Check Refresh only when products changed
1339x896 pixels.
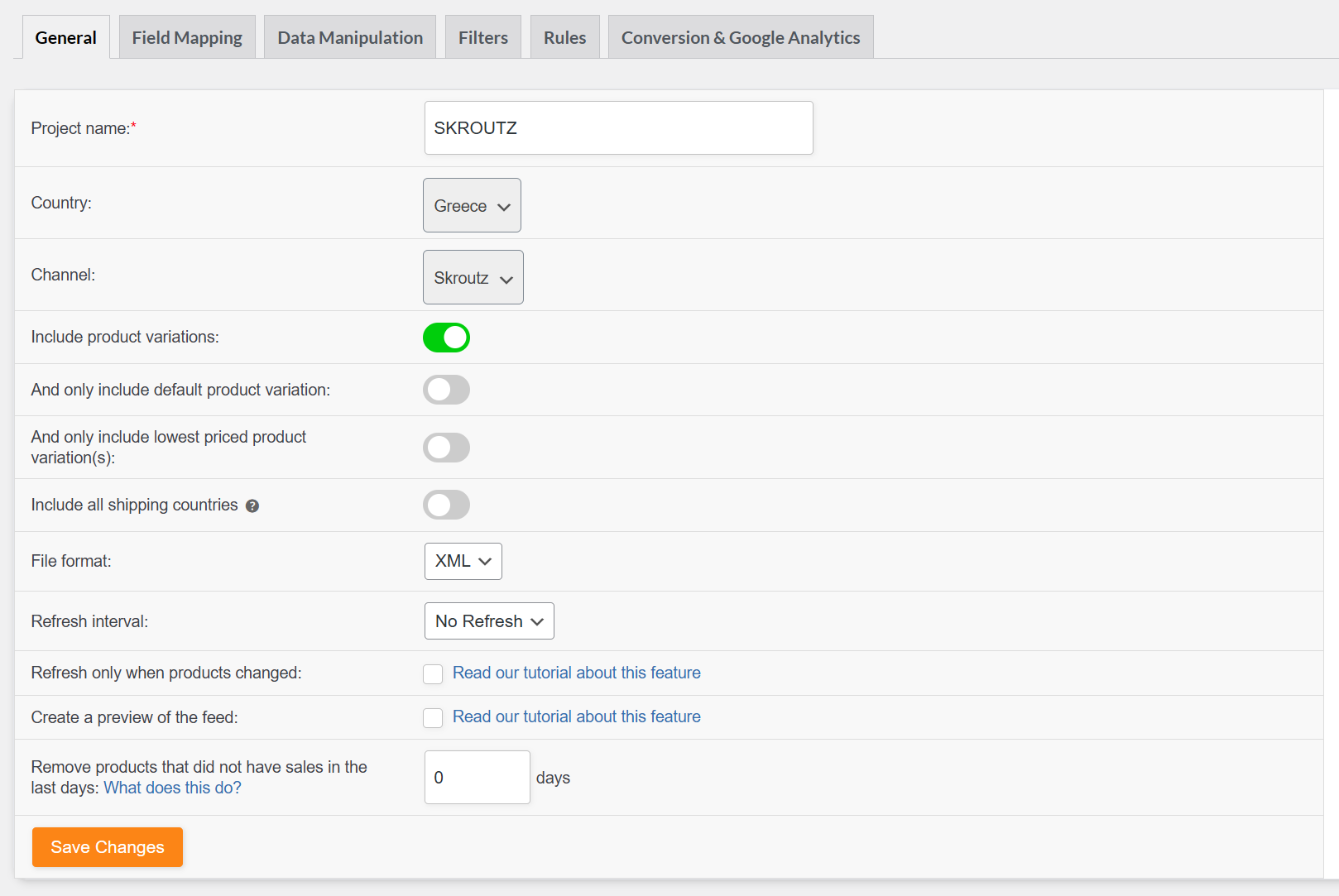pyautogui.click(x=433, y=674)
